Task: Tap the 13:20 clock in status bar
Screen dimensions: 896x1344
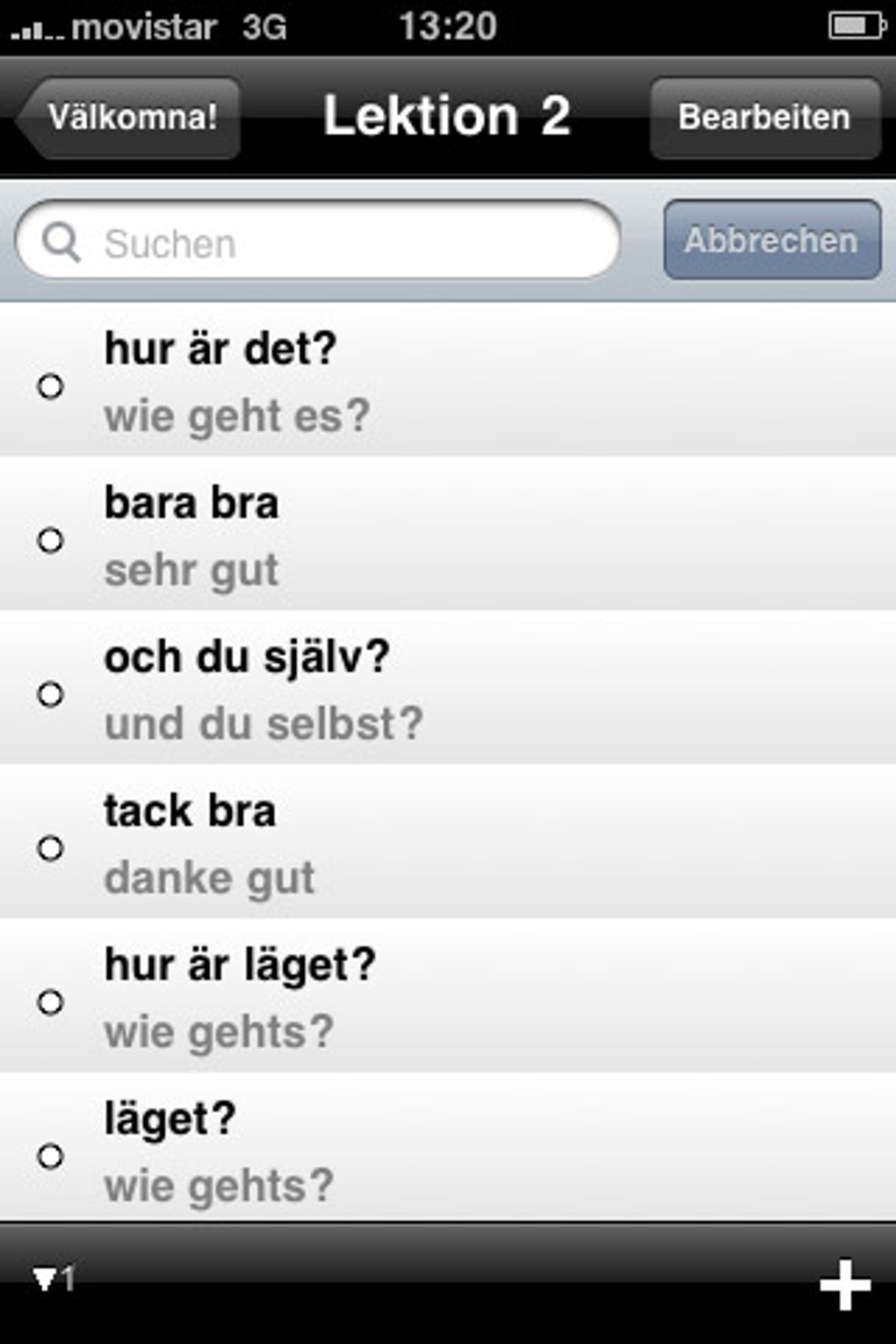Action: [447, 26]
